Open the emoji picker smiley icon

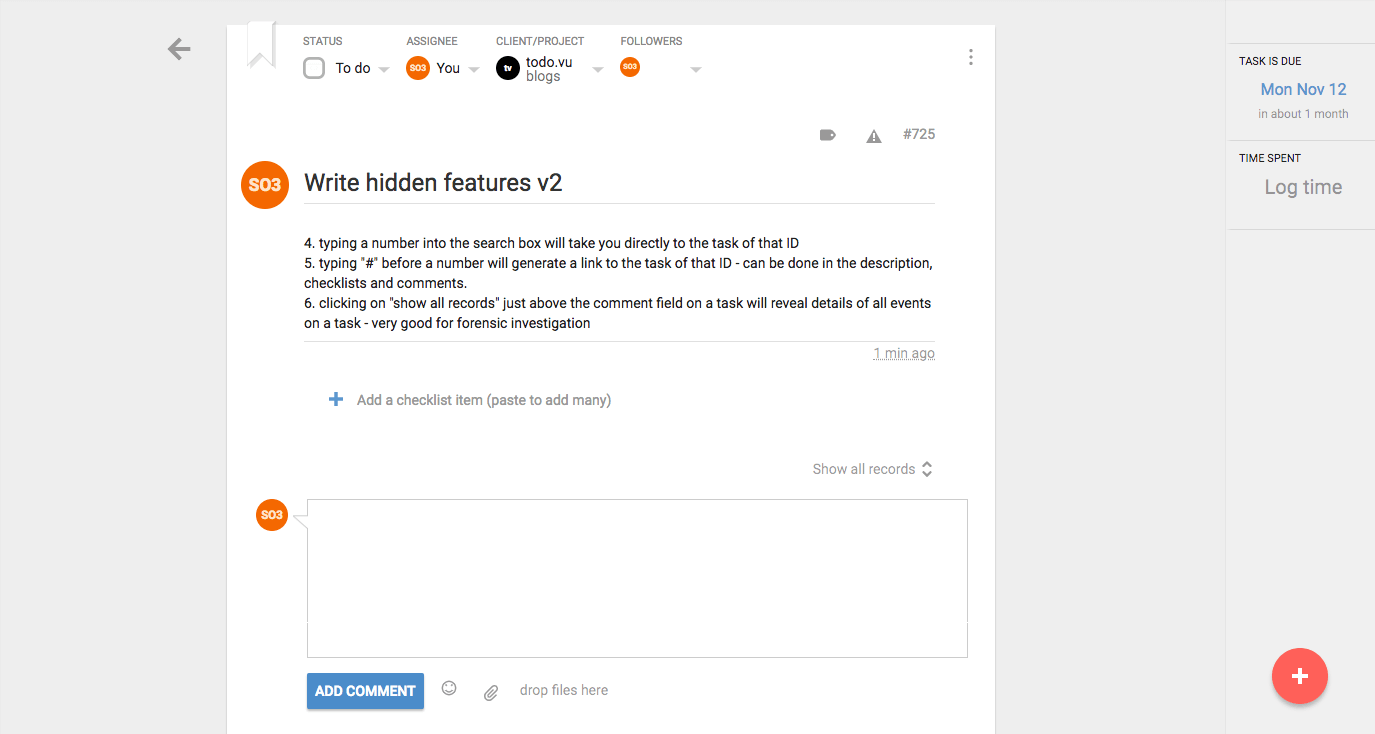coord(449,688)
